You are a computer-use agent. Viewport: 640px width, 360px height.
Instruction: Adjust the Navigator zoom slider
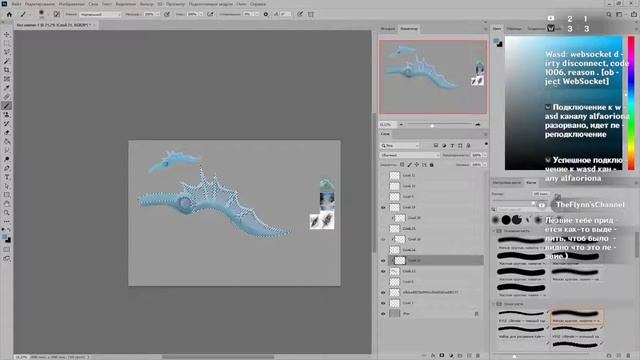432,125
